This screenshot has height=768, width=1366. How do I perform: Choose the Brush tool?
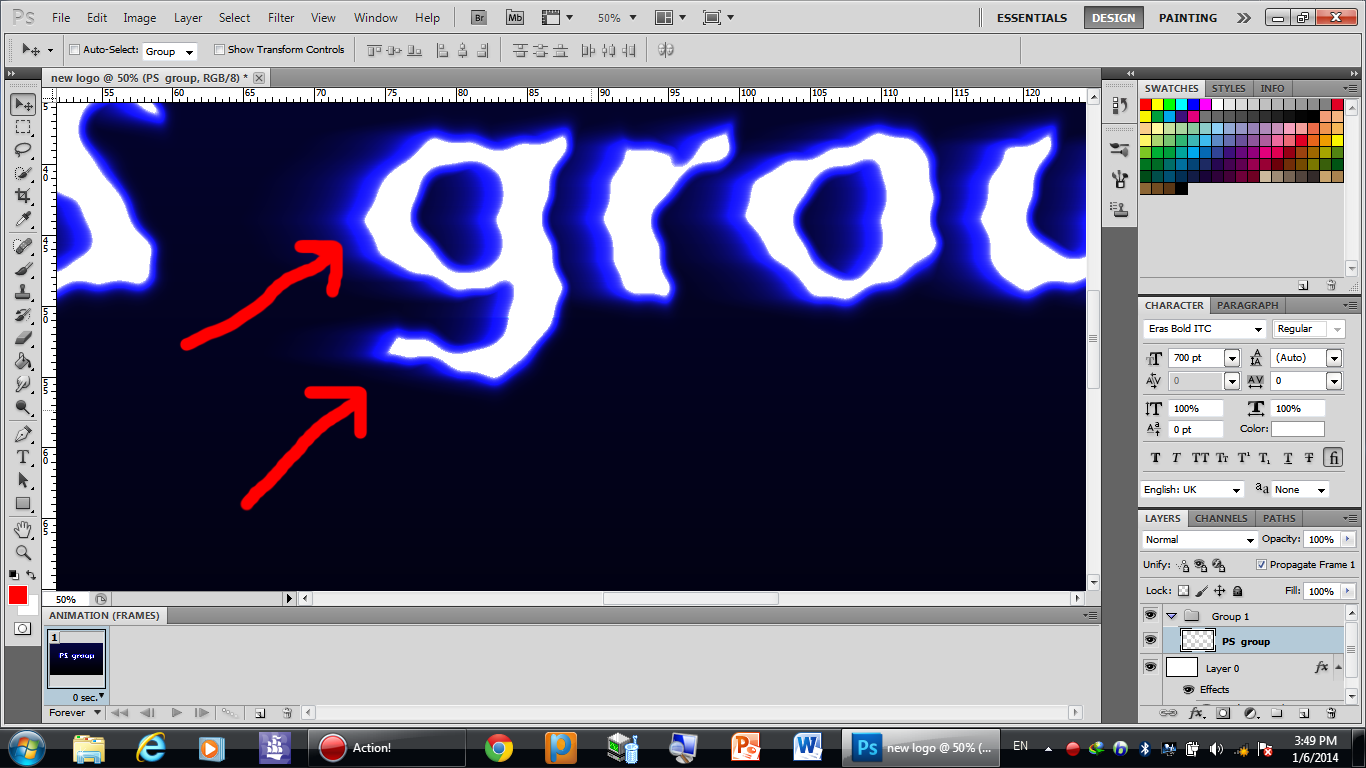pyautogui.click(x=23, y=268)
